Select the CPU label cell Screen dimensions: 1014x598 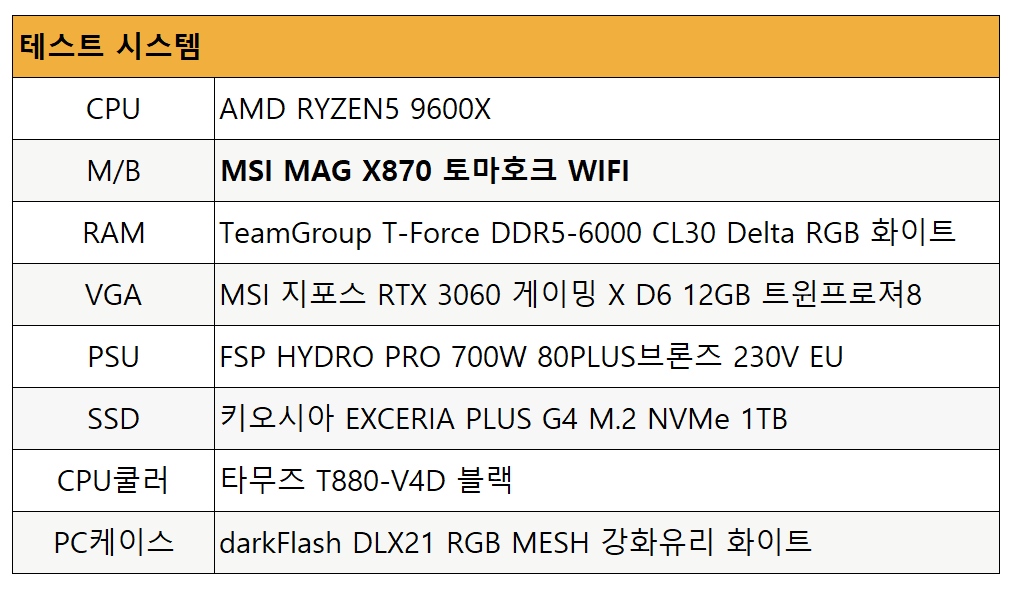click(x=113, y=109)
